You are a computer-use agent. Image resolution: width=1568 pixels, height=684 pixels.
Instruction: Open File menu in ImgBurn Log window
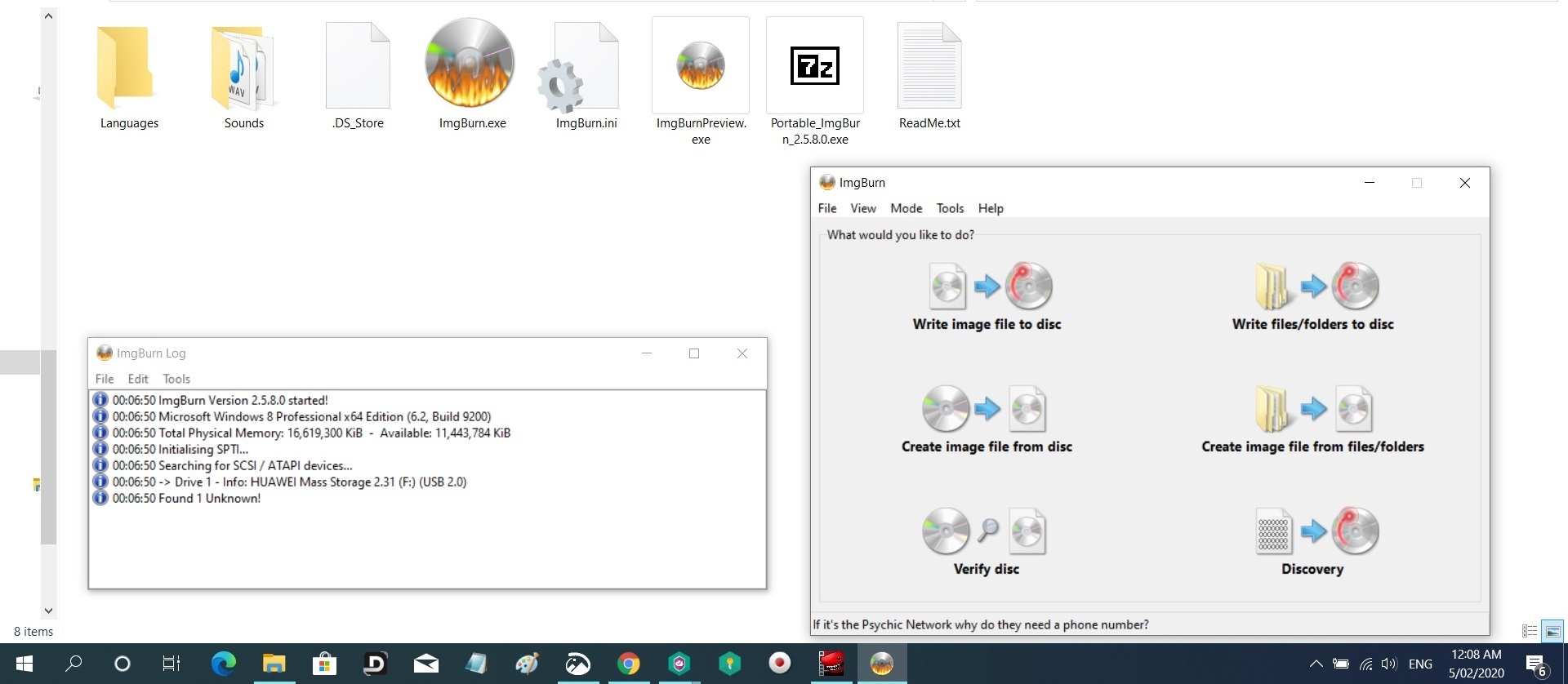click(105, 379)
